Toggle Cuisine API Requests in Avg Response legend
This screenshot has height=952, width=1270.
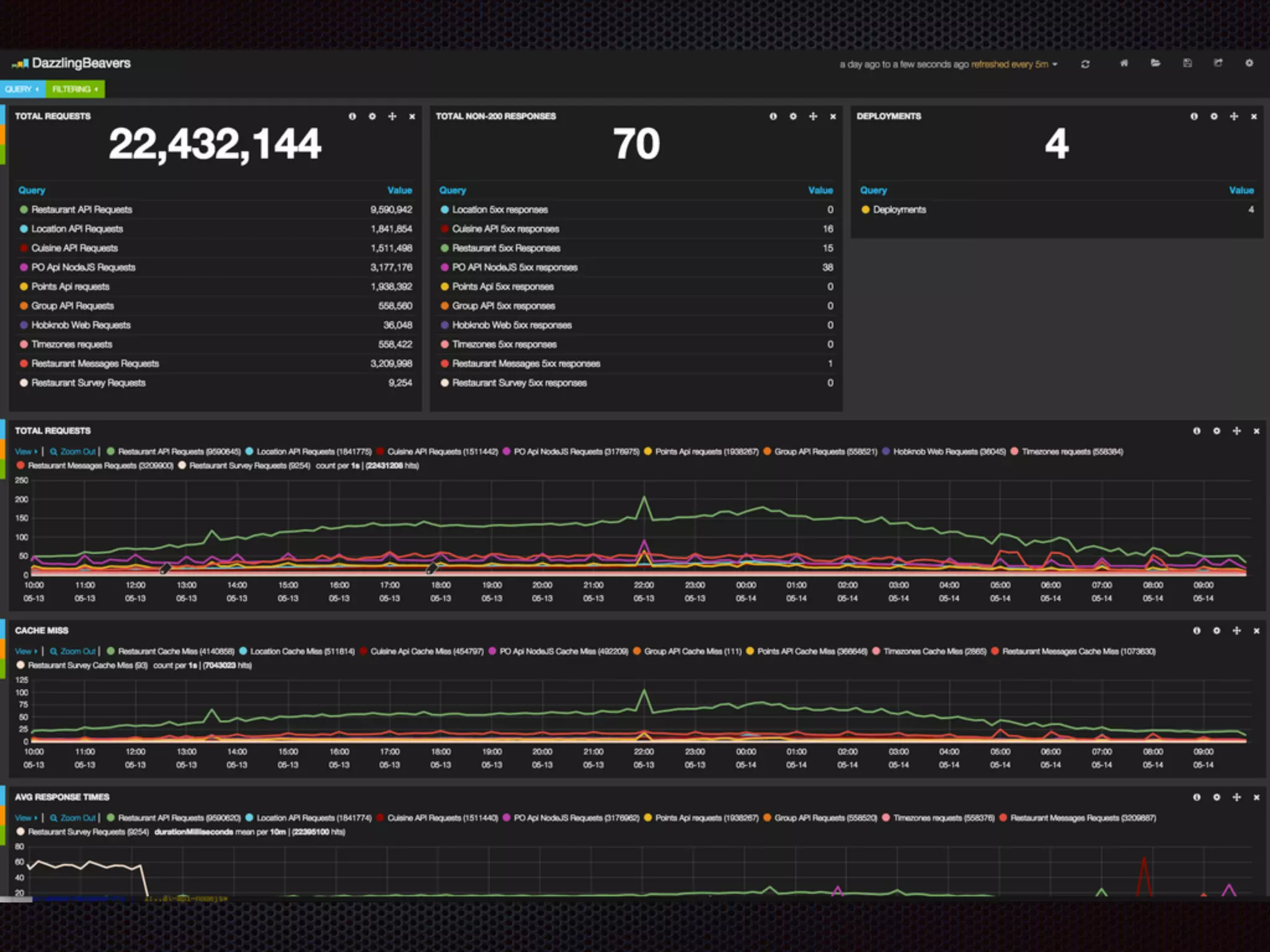(x=442, y=818)
